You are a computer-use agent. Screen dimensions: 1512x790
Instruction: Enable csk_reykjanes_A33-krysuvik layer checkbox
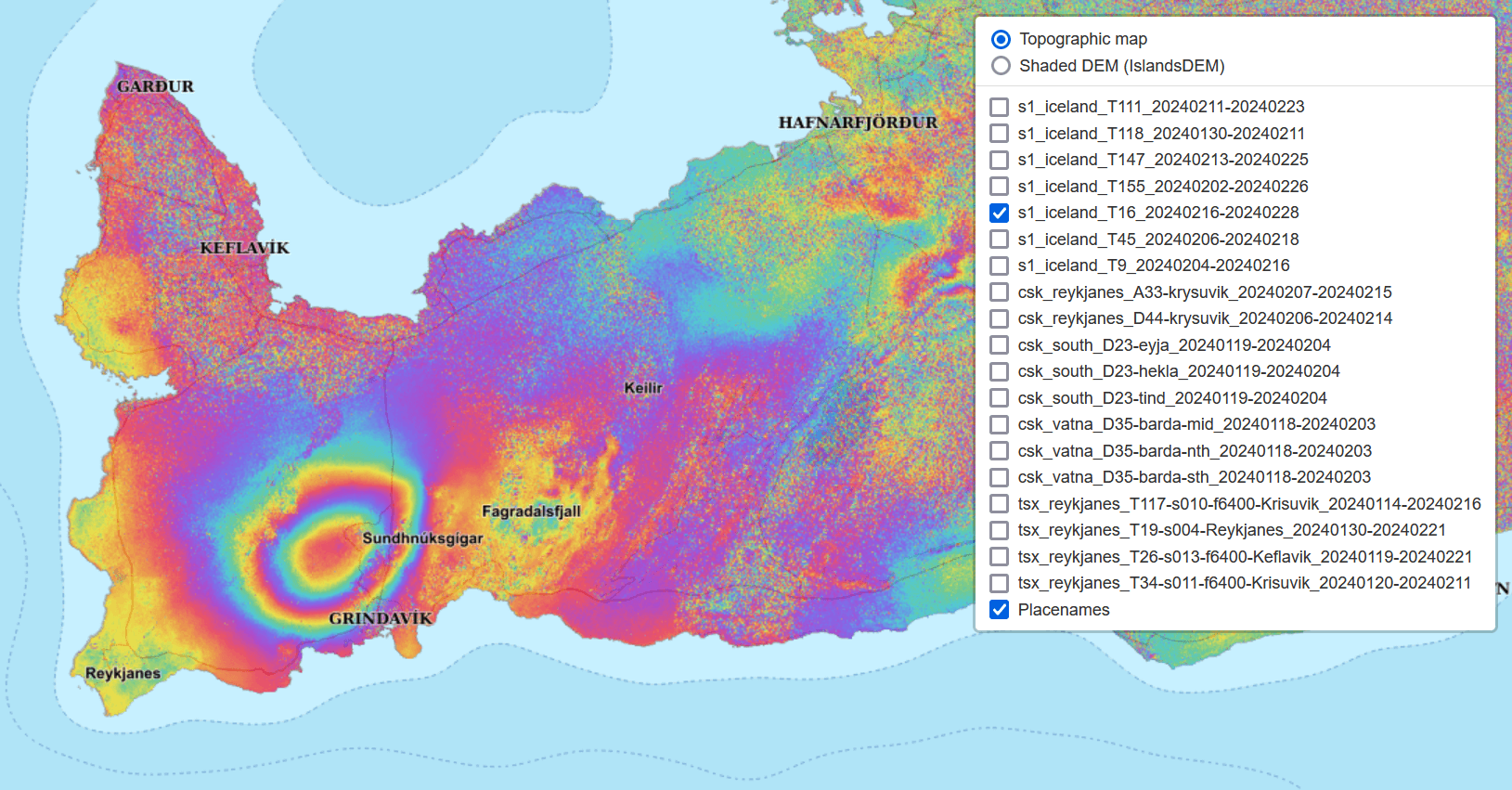point(999,292)
